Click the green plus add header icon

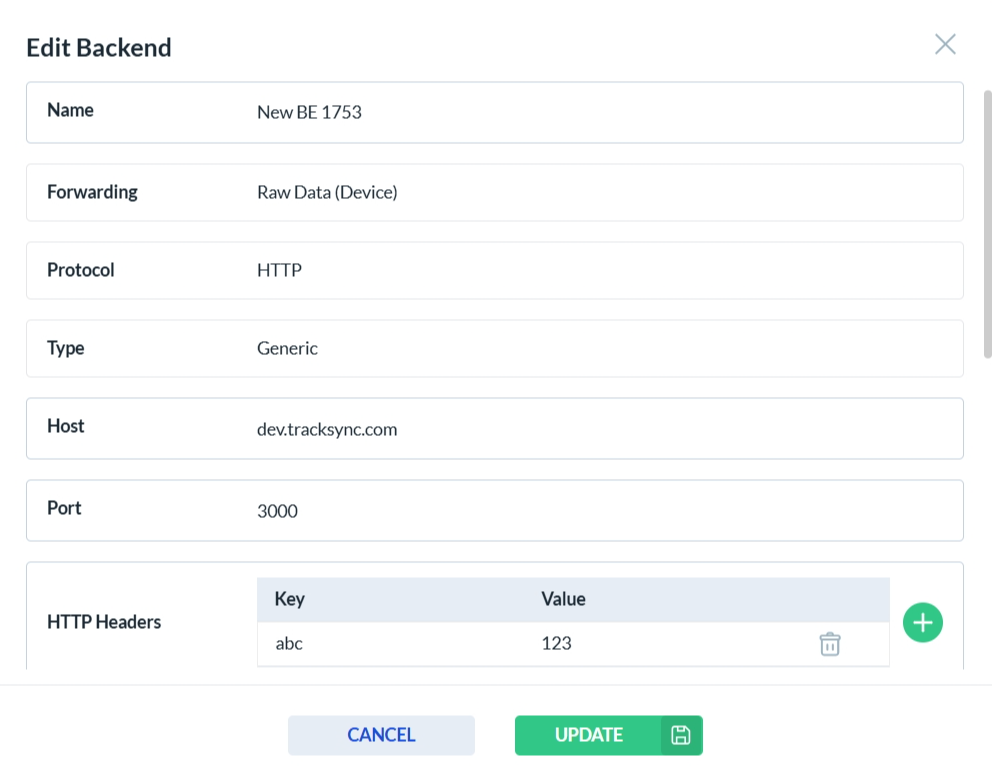922,622
